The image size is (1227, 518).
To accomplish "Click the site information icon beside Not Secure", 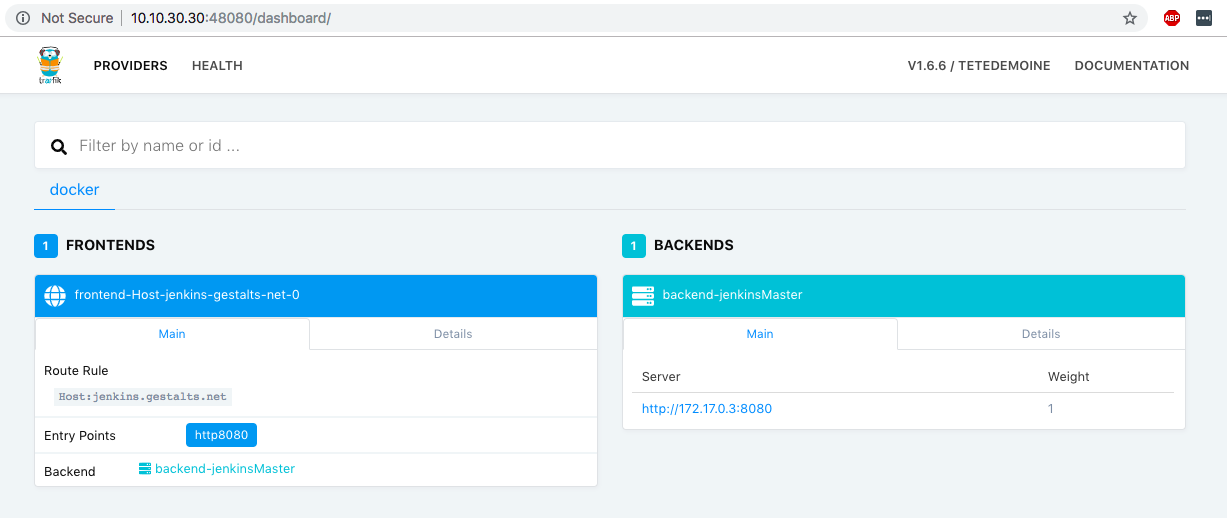I will pyautogui.click(x=23, y=18).
